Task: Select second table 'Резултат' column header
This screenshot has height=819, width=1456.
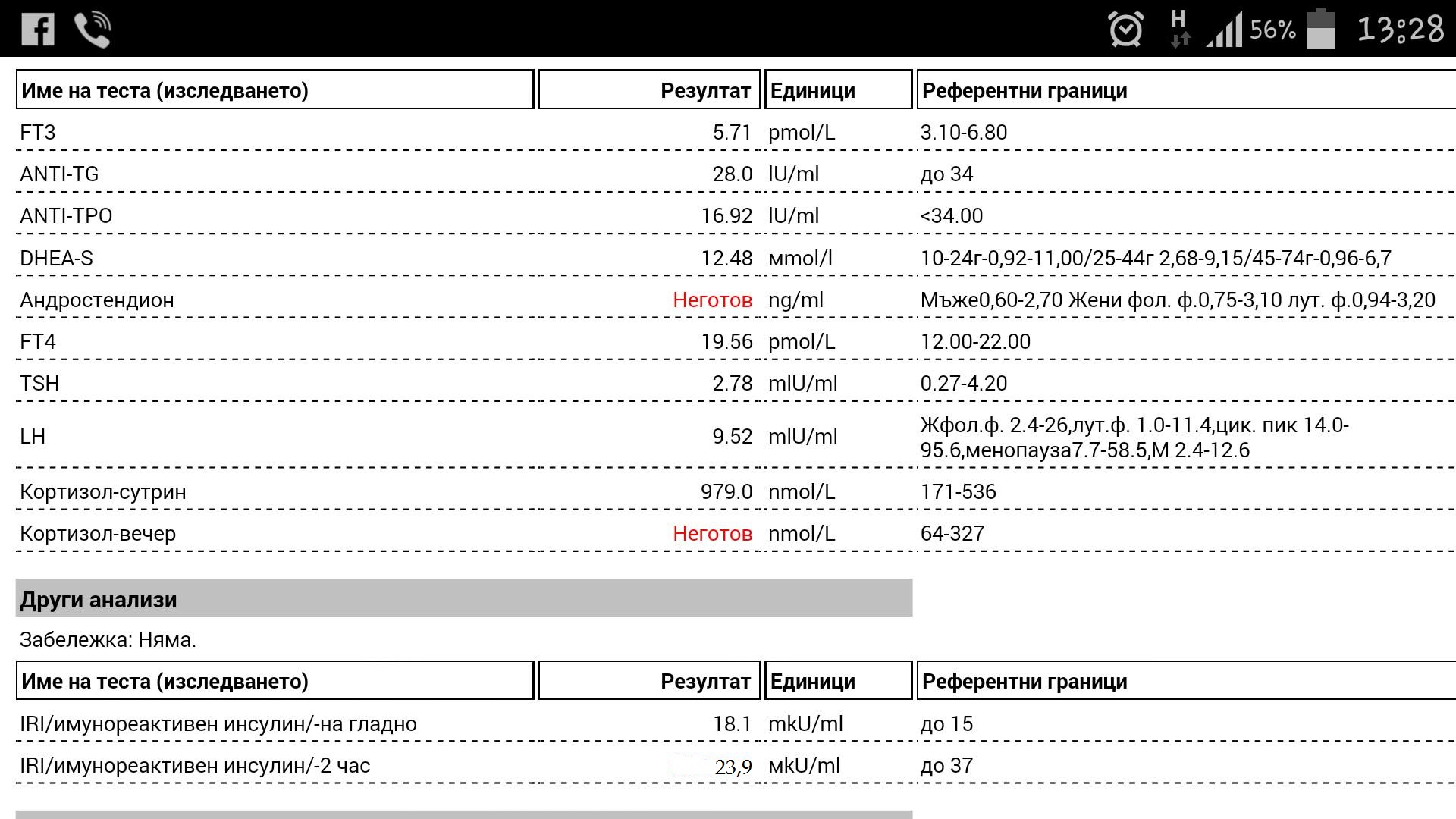Action: (649, 681)
